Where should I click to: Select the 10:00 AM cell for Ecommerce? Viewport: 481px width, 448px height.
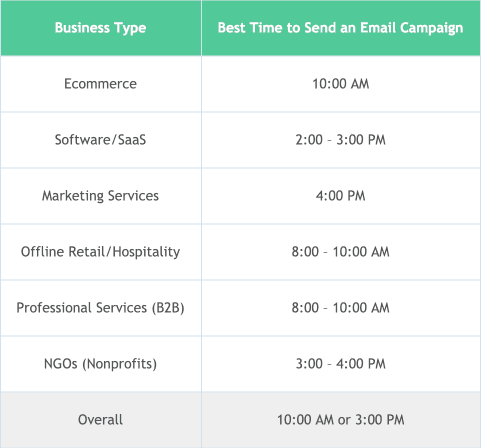coord(341,84)
